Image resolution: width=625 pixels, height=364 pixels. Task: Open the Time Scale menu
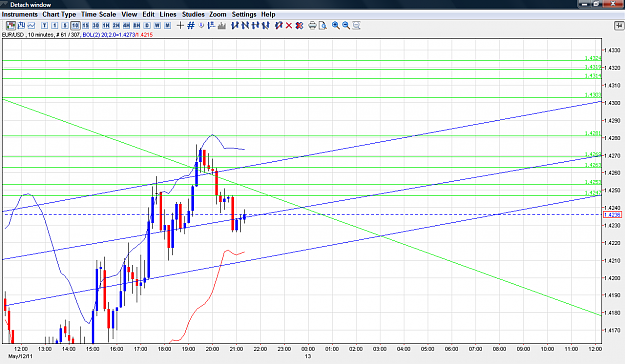tap(98, 14)
